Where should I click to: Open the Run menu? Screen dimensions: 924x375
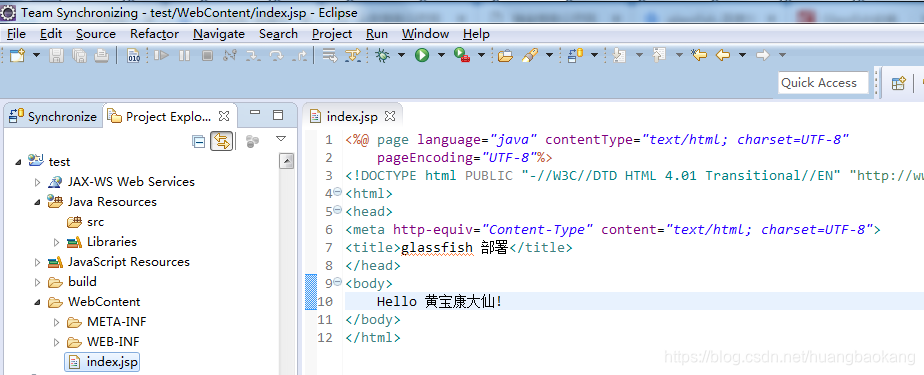[377, 34]
